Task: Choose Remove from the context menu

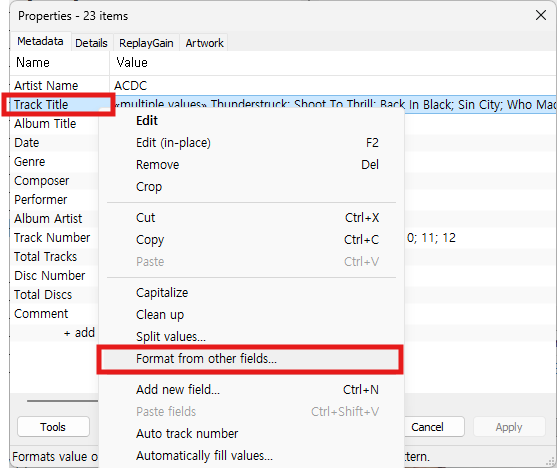Action: [252, 165]
